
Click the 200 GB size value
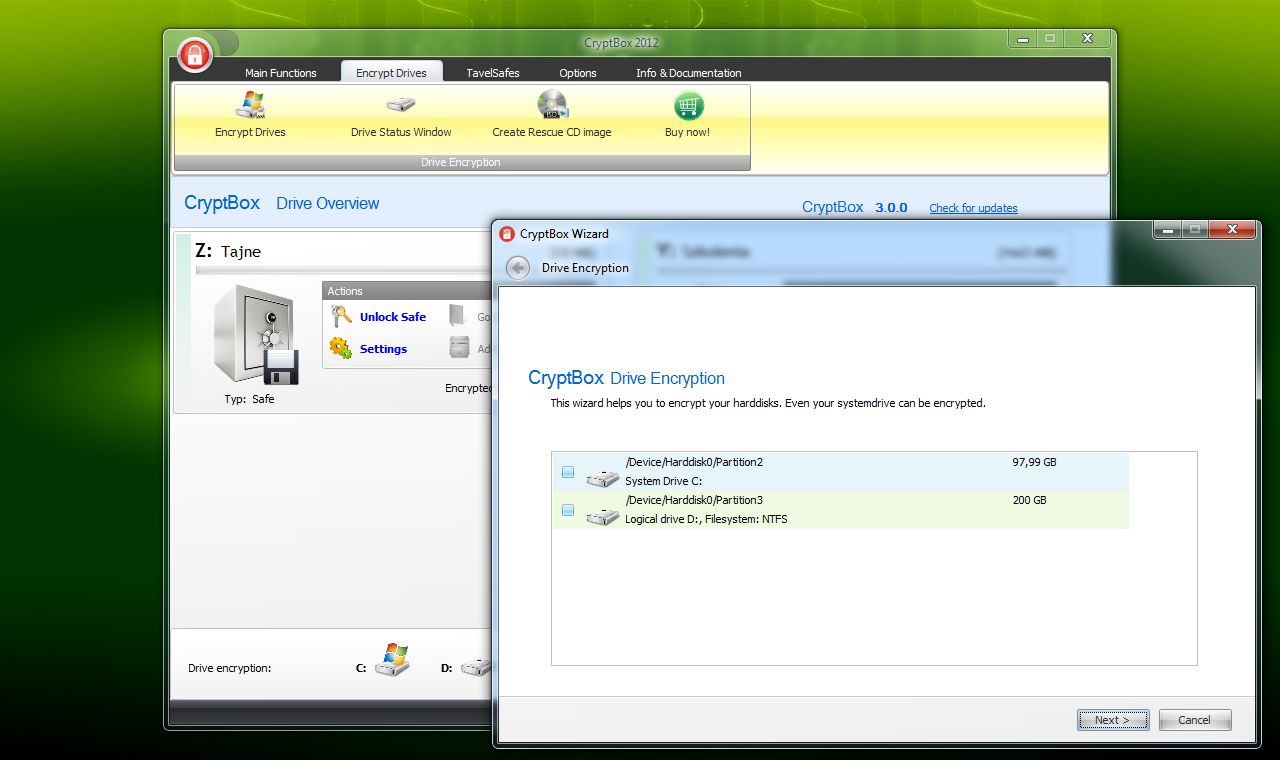pos(1029,500)
